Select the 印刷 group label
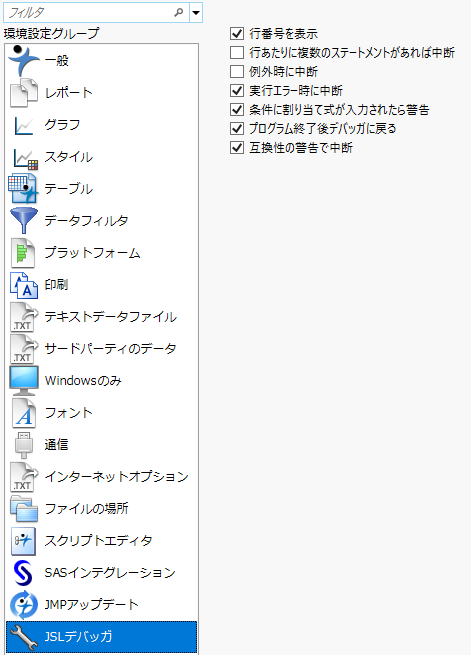471x655 pixels. pos(56,285)
